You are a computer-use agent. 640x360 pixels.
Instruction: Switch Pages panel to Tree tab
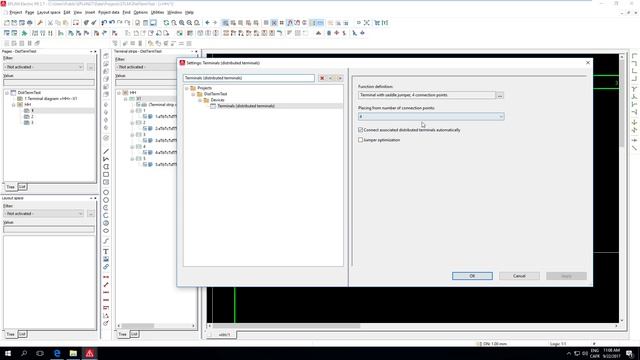click(x=10, y=187)
